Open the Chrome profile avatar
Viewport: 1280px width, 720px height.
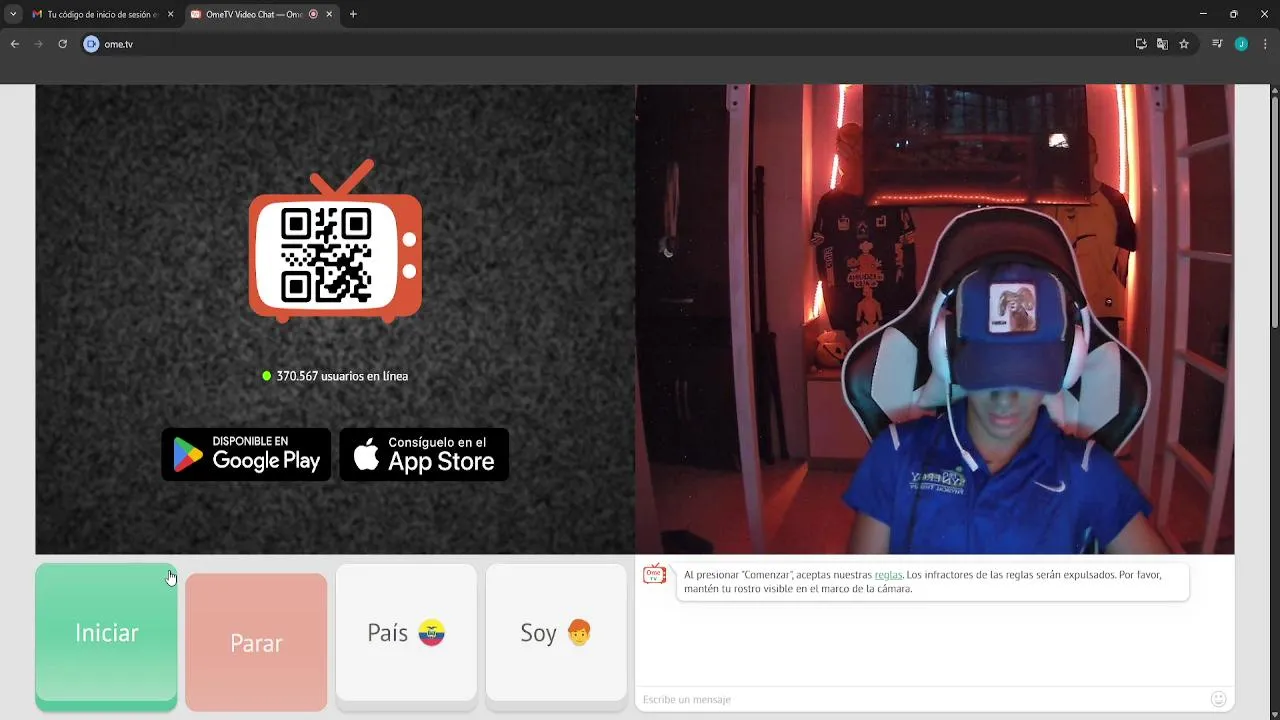pos(1241,44)
